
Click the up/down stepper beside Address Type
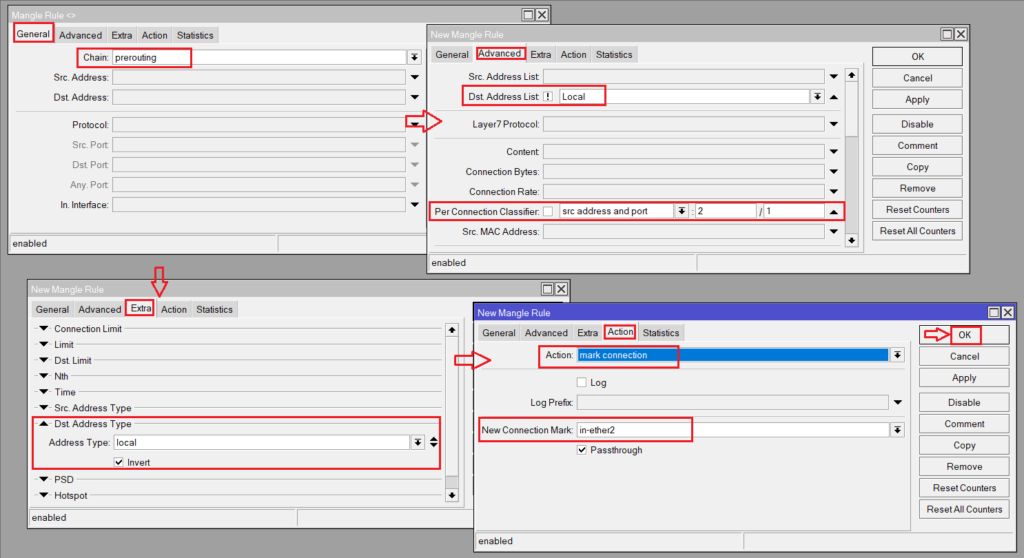433,442
